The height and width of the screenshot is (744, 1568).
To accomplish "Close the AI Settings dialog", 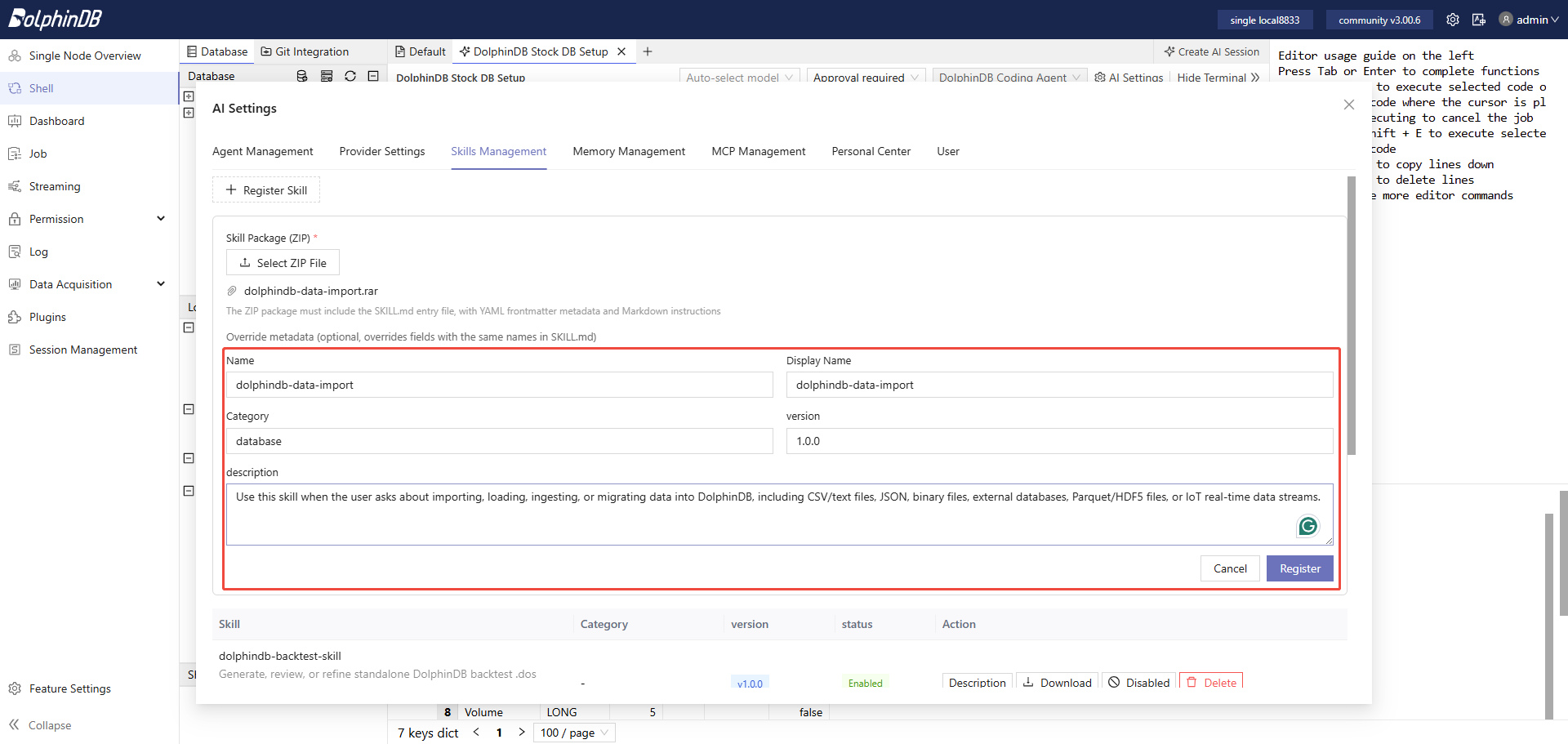I will tap(1349, 105).
